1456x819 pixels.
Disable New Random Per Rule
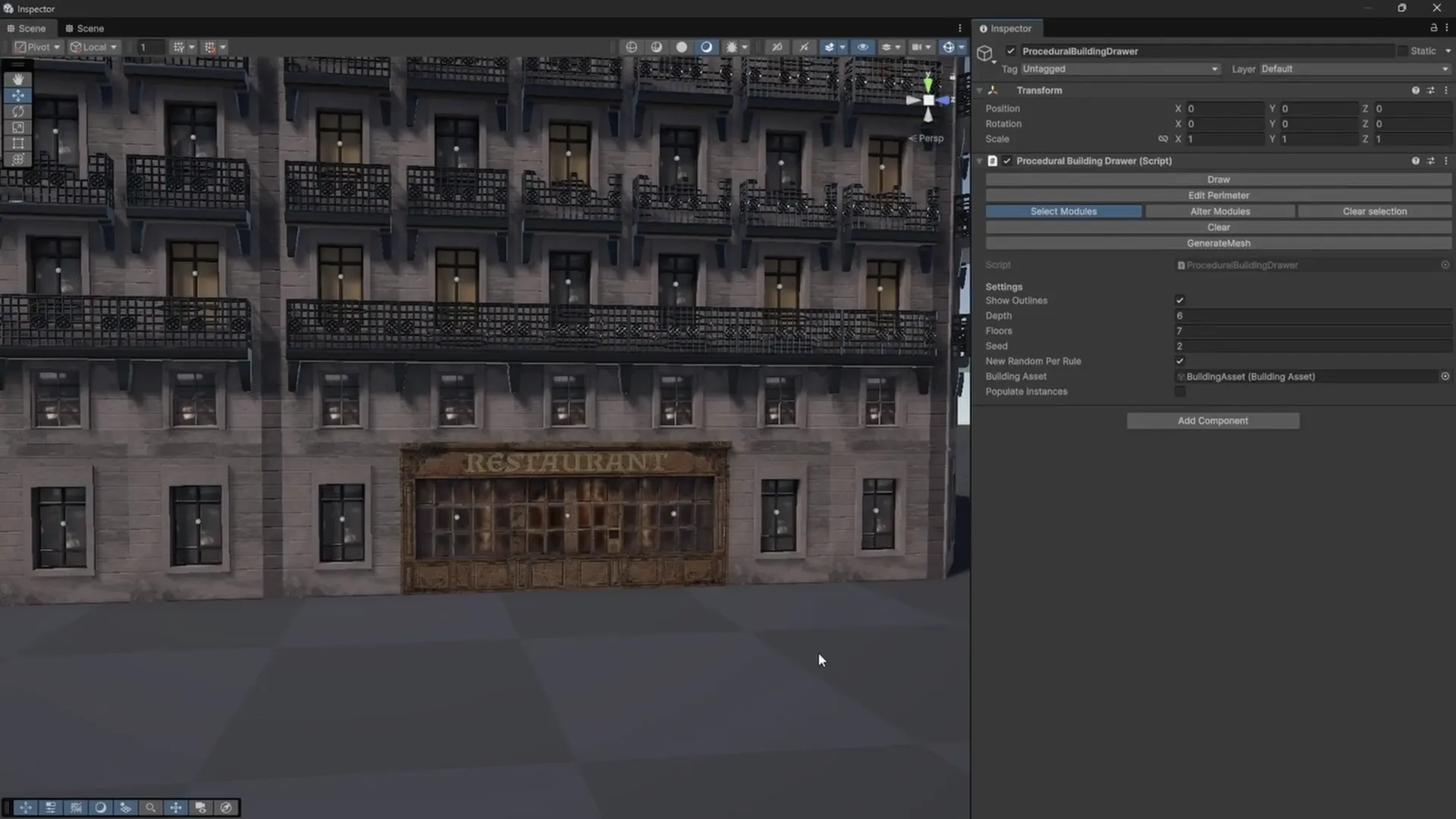(x=1180, y=361)
